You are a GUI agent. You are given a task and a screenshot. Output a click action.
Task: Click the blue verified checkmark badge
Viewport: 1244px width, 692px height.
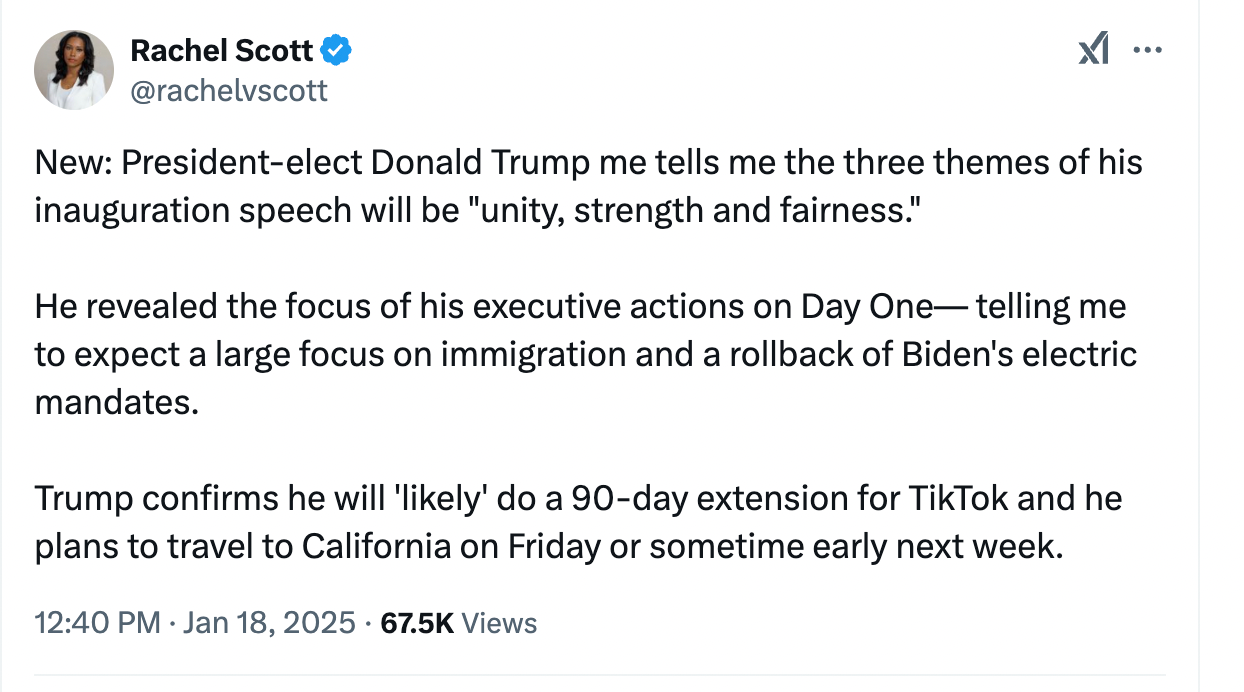pyautogui.click(x=337, y=49)
